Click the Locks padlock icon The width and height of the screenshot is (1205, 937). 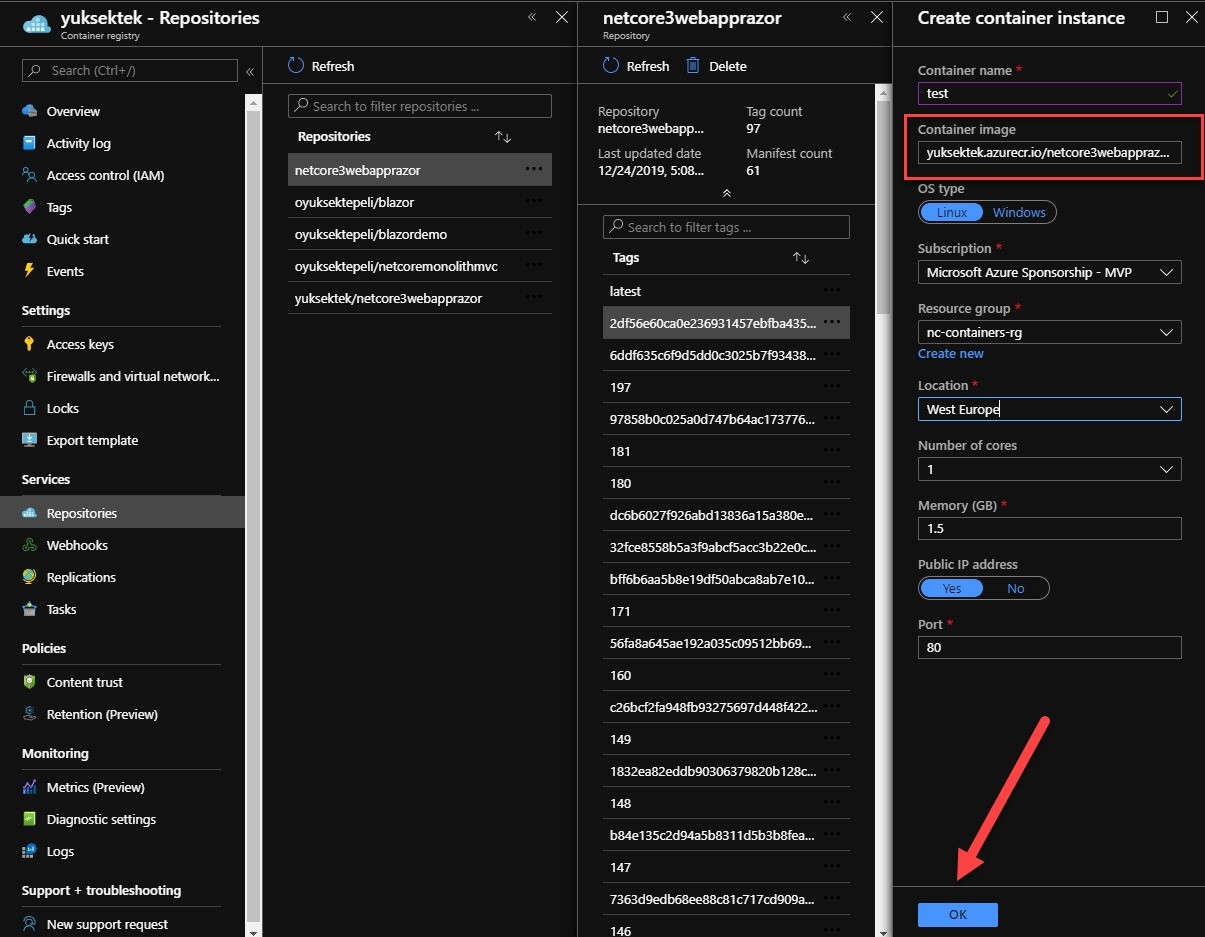[29, 408]
